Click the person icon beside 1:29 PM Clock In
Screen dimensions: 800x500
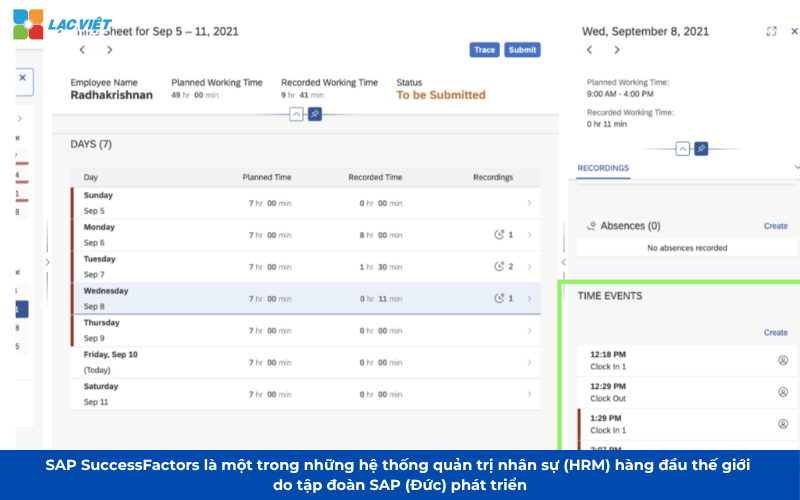tap(783, 423)
